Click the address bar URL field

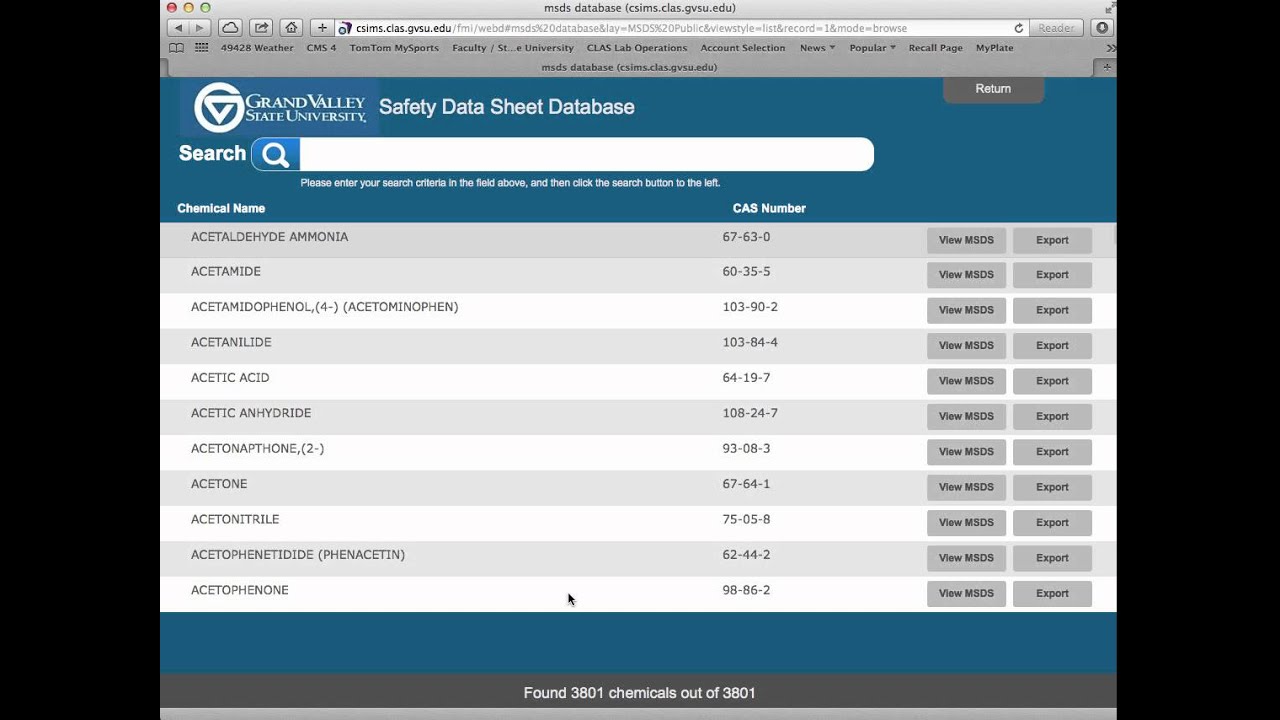coord(680,28)
